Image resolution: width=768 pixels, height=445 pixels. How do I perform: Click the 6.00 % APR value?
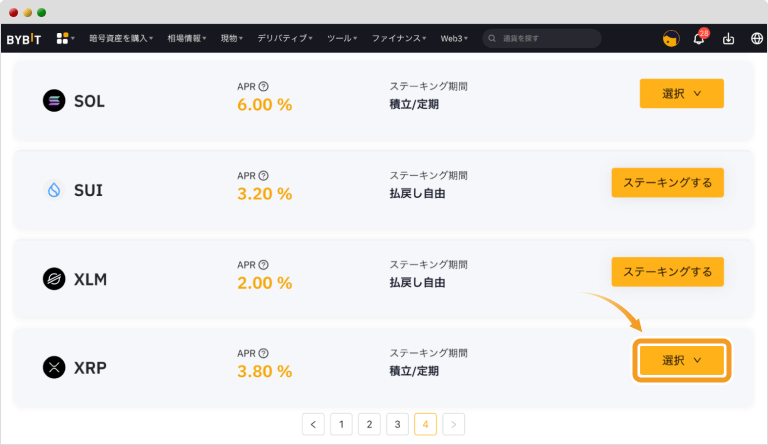264,105
